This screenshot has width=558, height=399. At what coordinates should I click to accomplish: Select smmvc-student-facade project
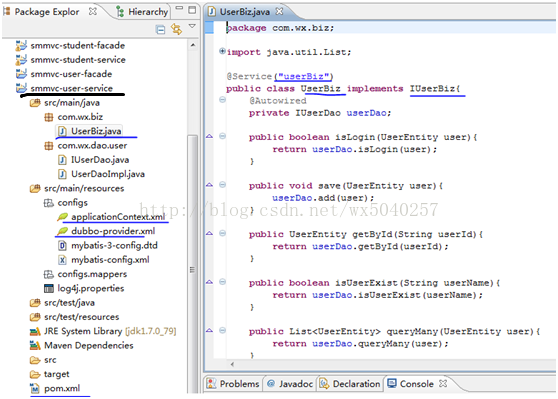point(78,46)
